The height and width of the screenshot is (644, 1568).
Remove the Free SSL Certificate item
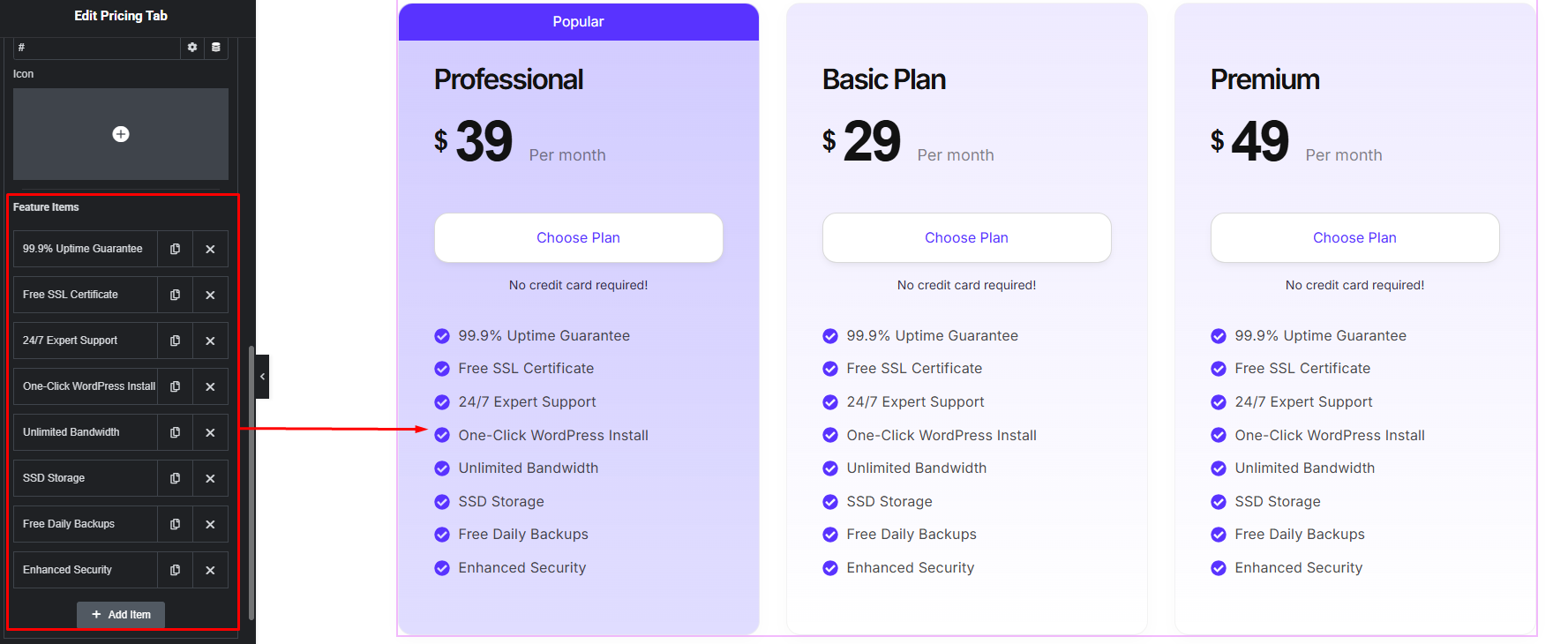210,295
